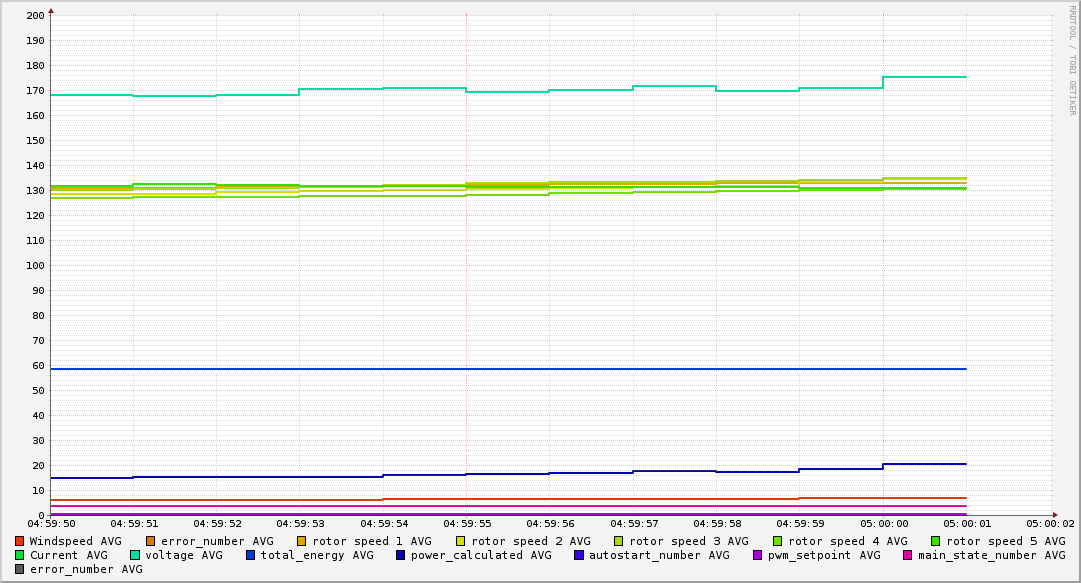The image size is (1081, 583).
Task: Click the RRDTOOL / TOBI OETIKER watermark
Action: point(1072,60)
